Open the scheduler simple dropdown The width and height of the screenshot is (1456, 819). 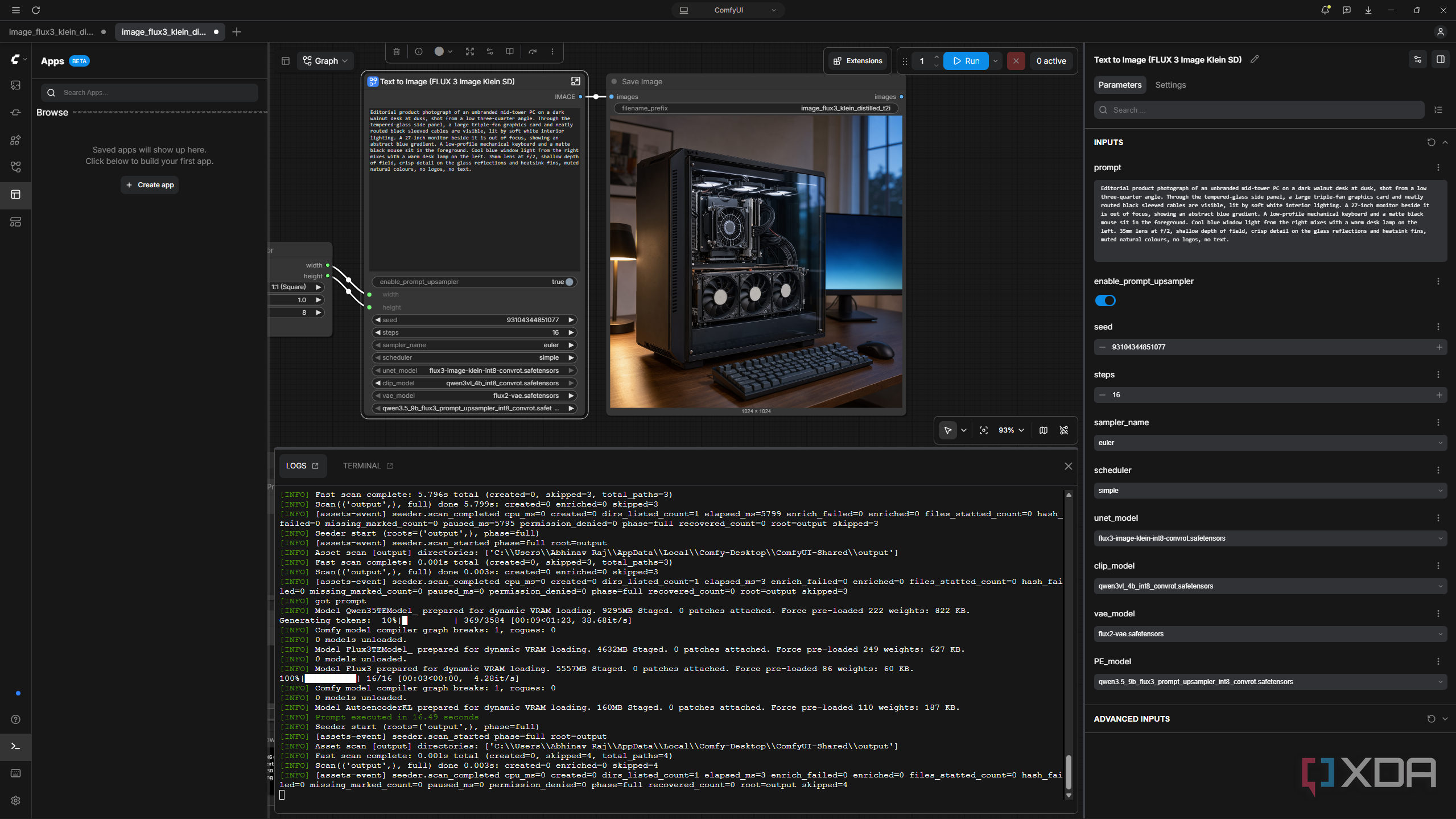coord(1271,491)
